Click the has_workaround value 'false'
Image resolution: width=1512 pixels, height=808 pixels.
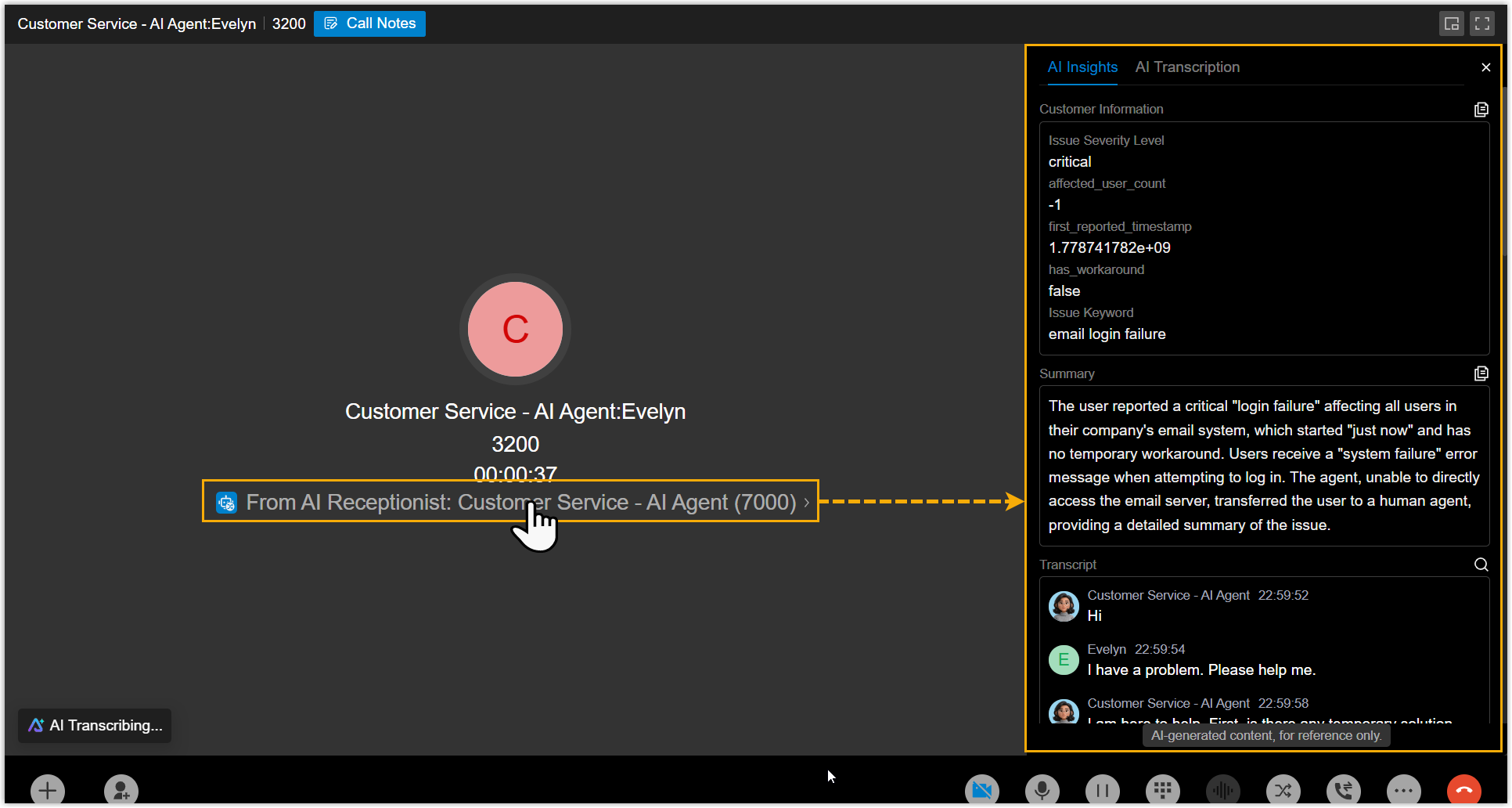[1064, 291]
